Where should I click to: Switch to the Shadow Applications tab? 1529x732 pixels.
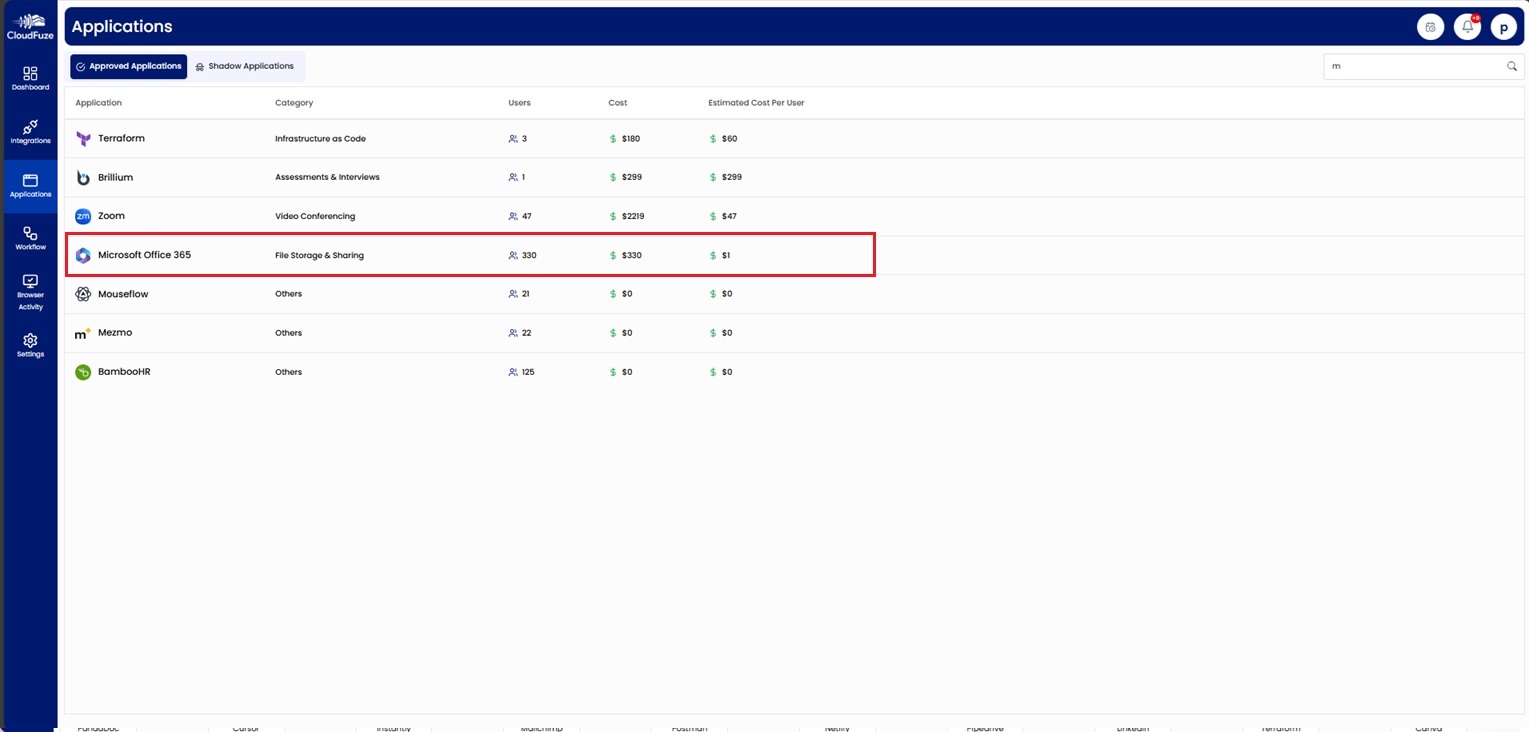pyautogui.click(x=245, y=66)
